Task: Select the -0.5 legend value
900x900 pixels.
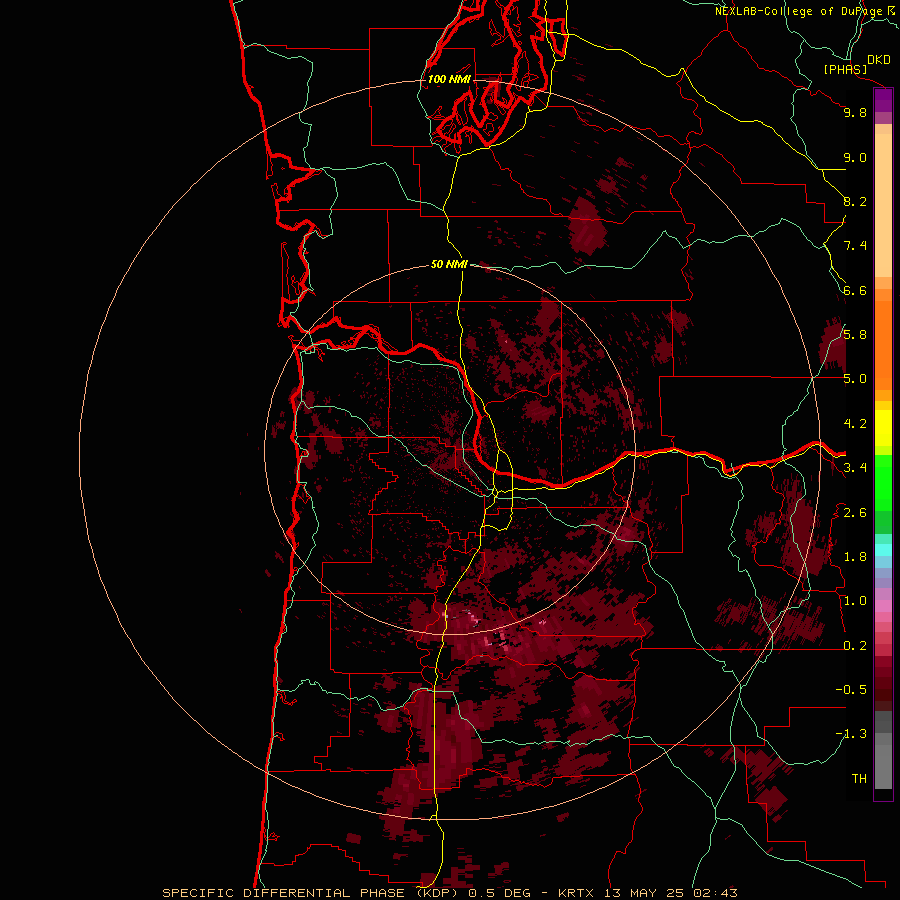Action: pos(851,689)
